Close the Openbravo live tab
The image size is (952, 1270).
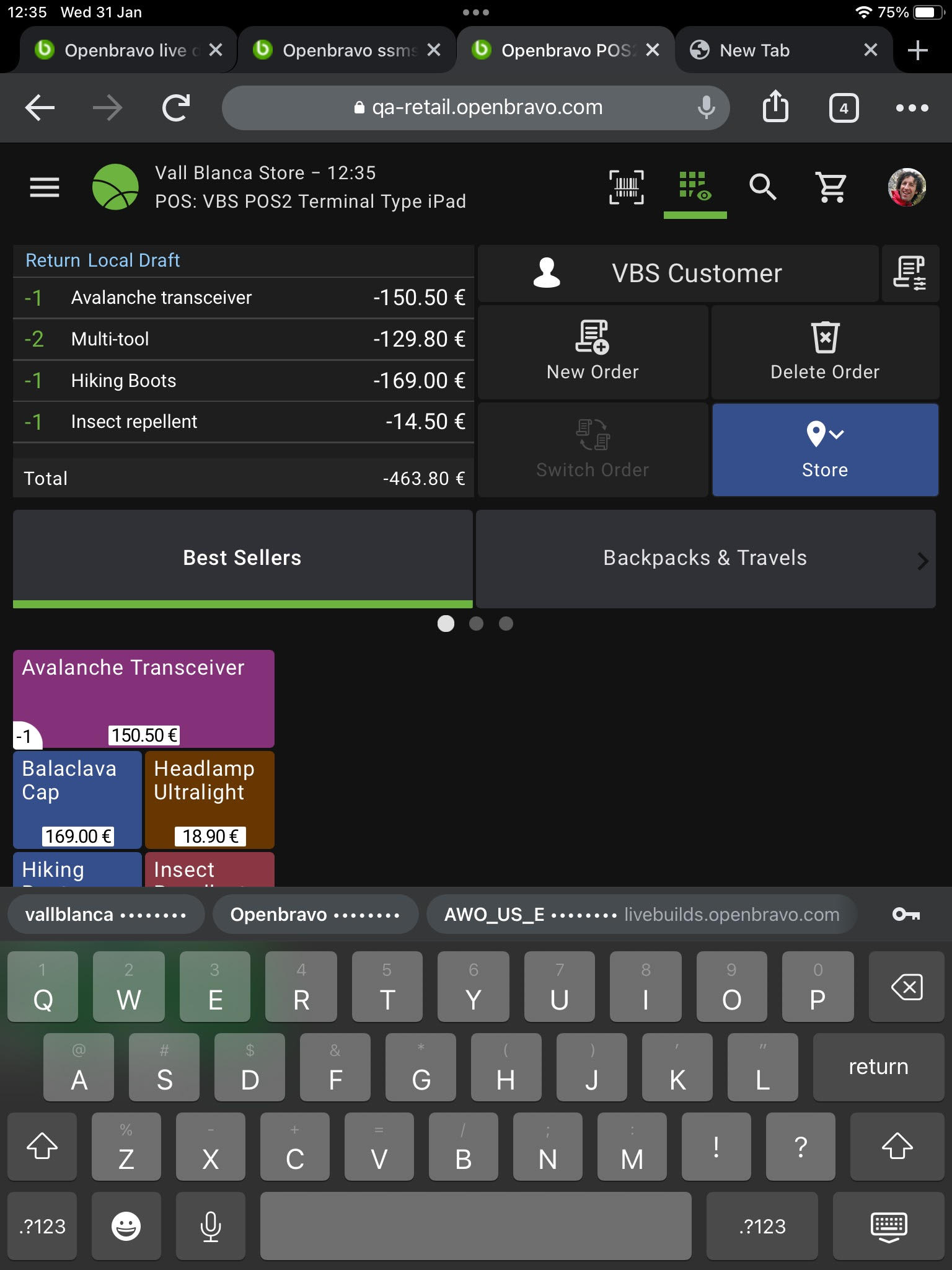point(216,50)
